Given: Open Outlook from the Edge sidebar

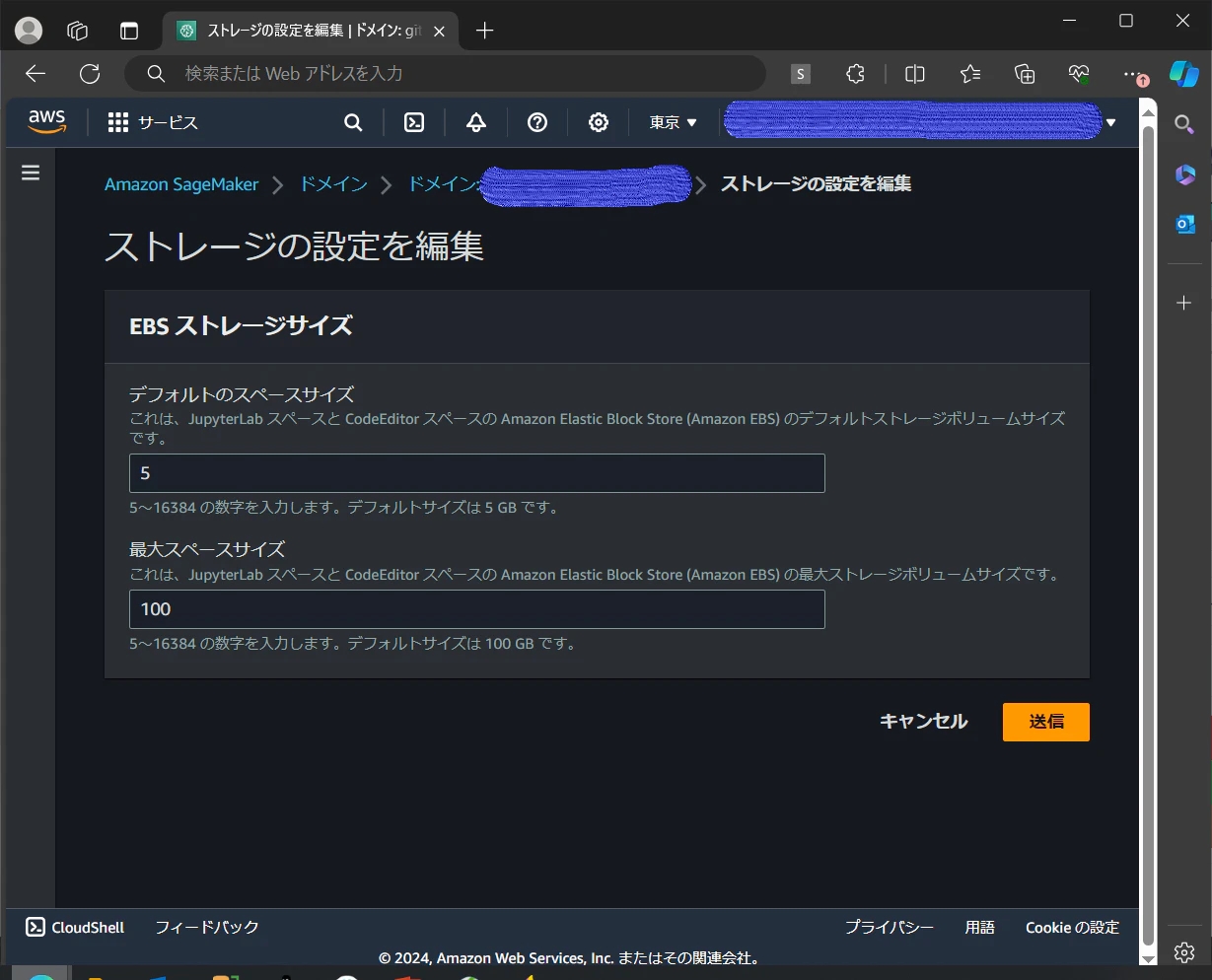Looking at the screenshot, I should pos(1183,224).
